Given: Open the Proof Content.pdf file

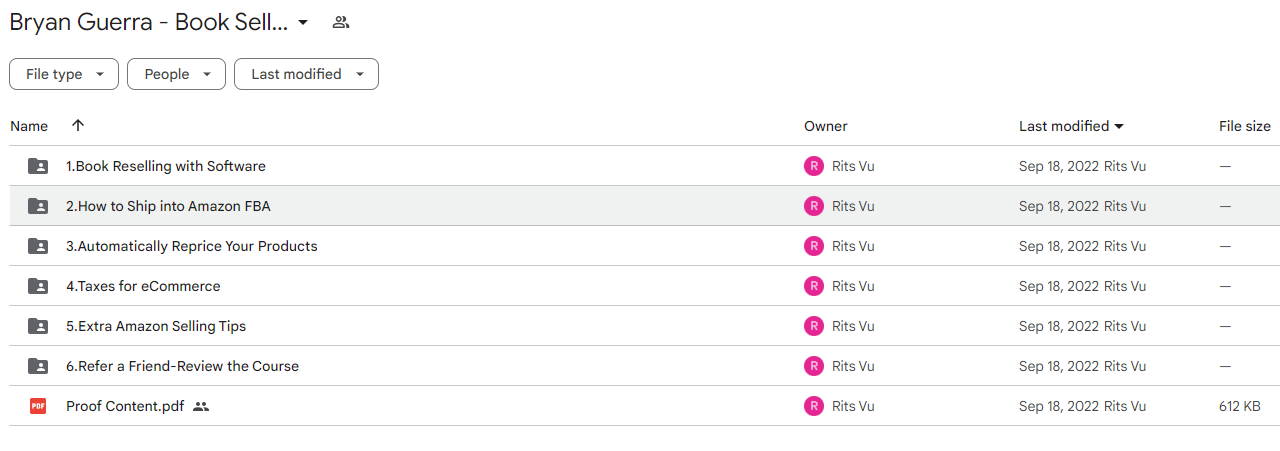Looking at the screenshot, I should 125,406.
